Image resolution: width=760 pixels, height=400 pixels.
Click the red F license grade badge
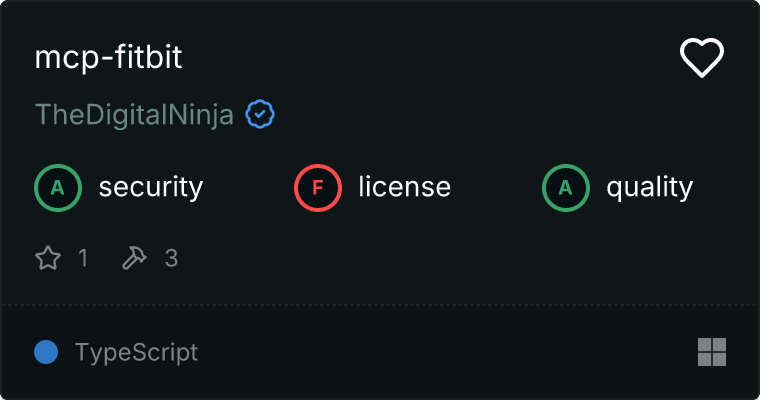[318, 187]
